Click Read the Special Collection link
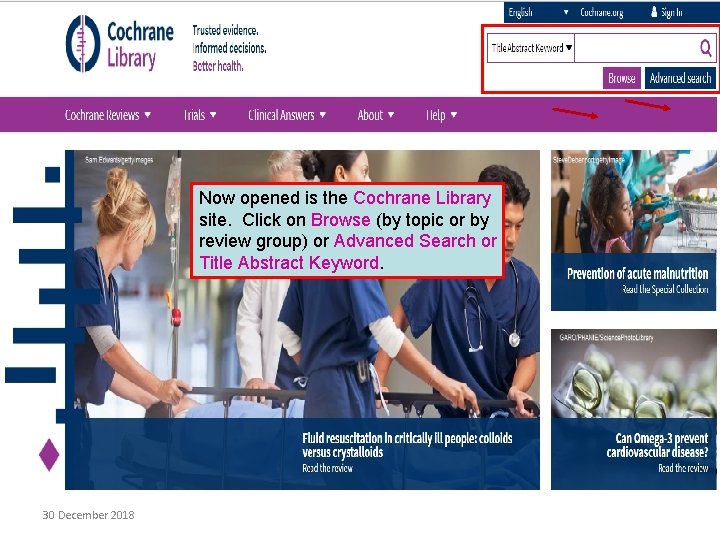 click(665, 289)
